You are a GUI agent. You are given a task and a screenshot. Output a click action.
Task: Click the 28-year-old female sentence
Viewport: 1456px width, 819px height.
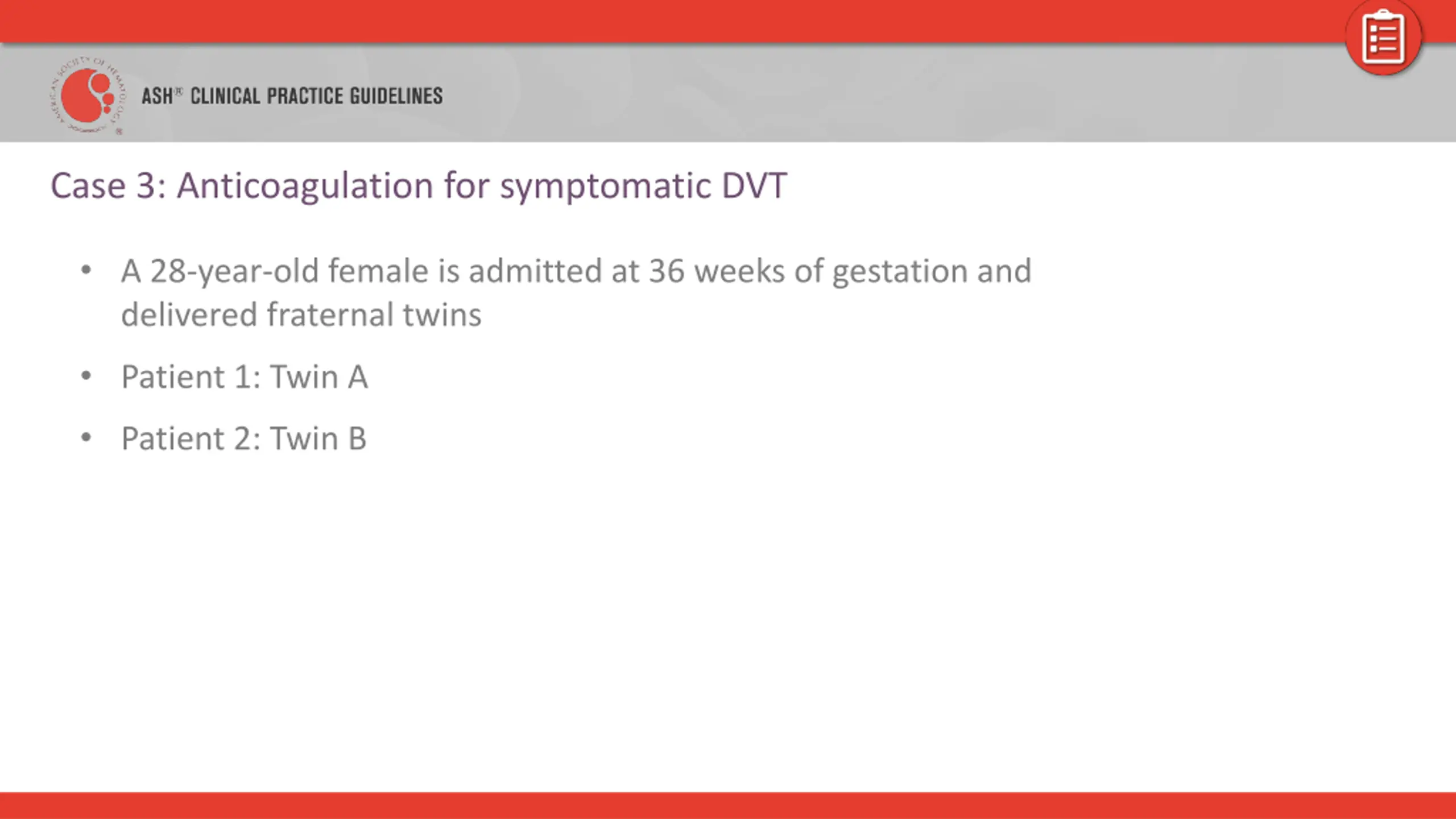pos(576,292)
